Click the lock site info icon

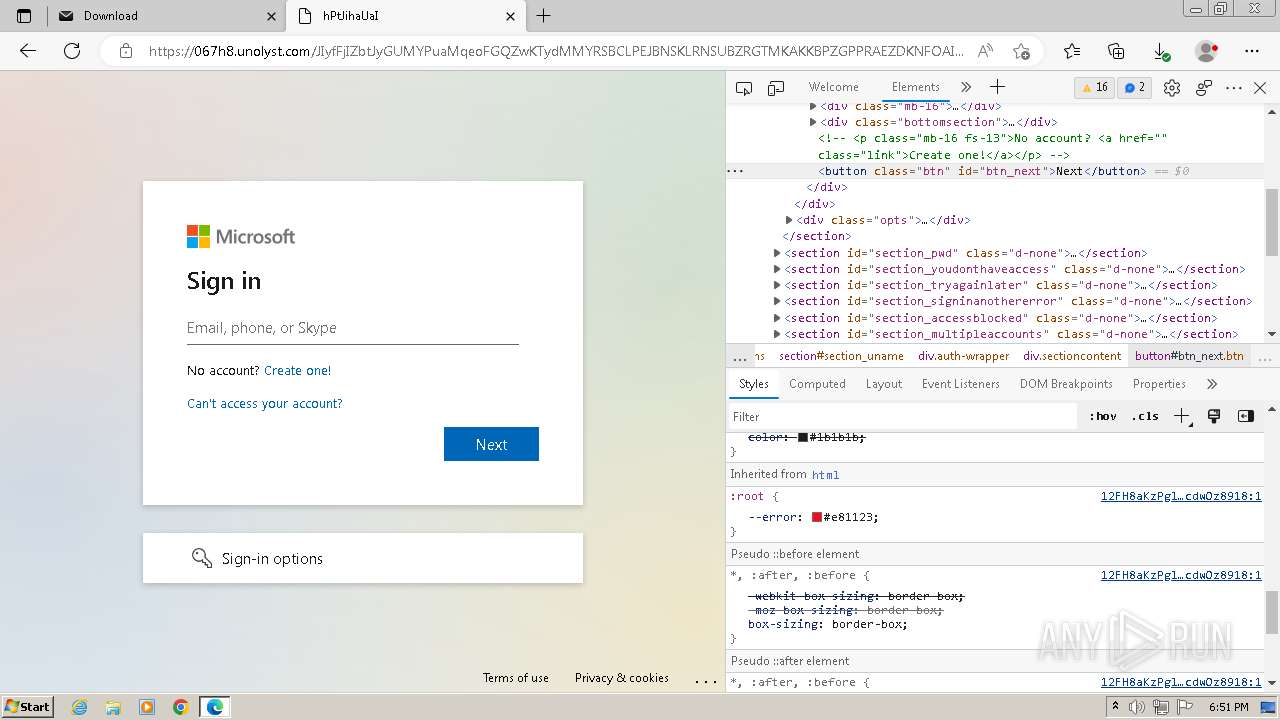coord(125,51)
